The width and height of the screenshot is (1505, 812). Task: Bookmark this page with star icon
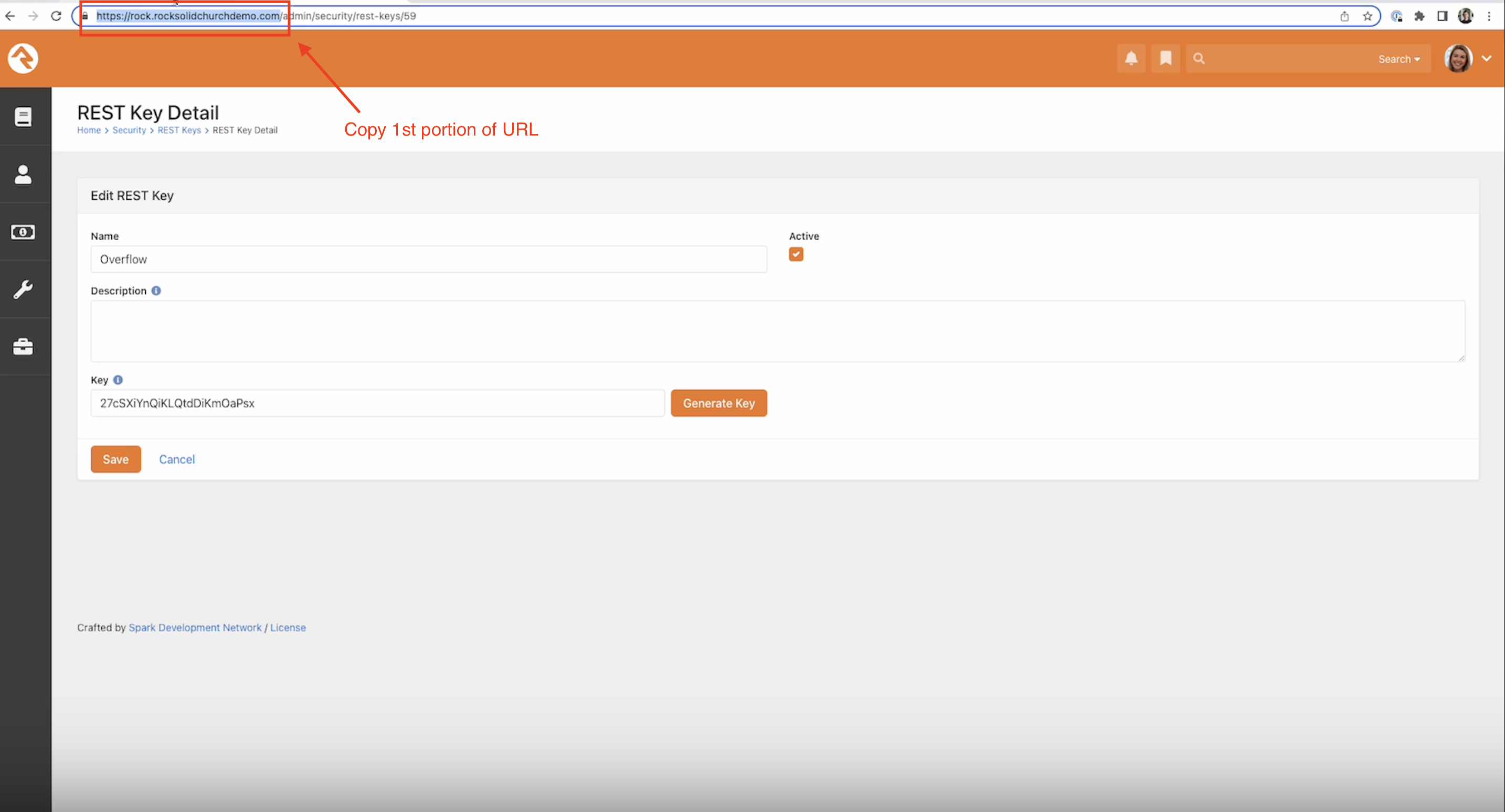pos(1367,16)
